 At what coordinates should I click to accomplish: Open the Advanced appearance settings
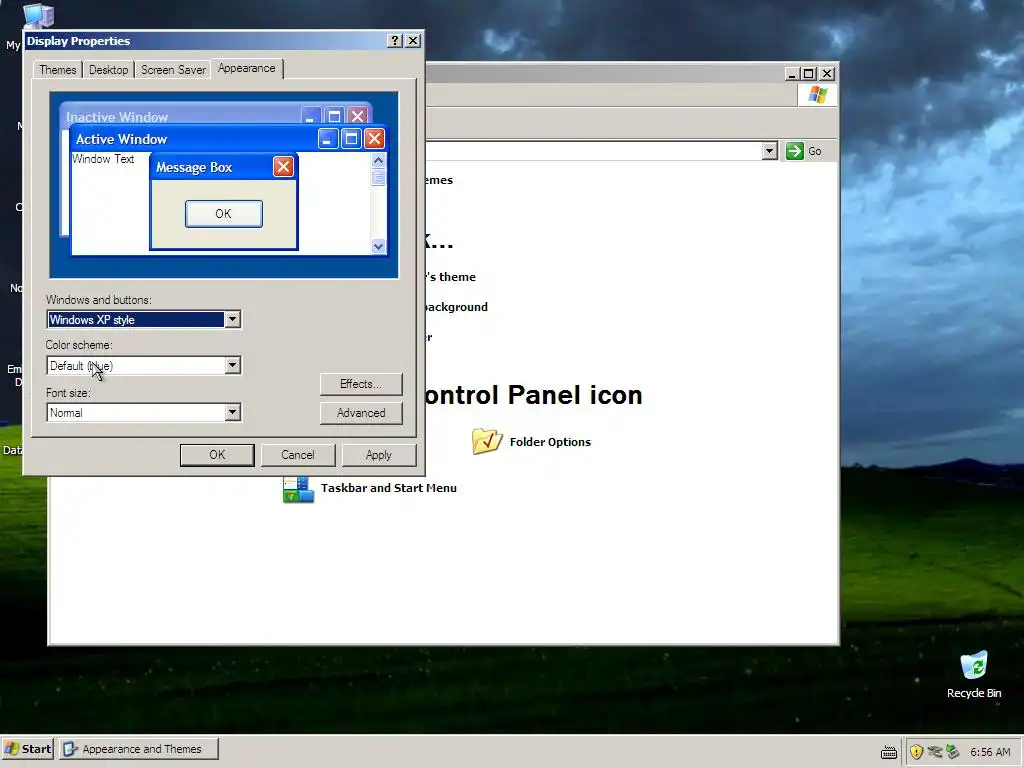click(x=360, y=413)
